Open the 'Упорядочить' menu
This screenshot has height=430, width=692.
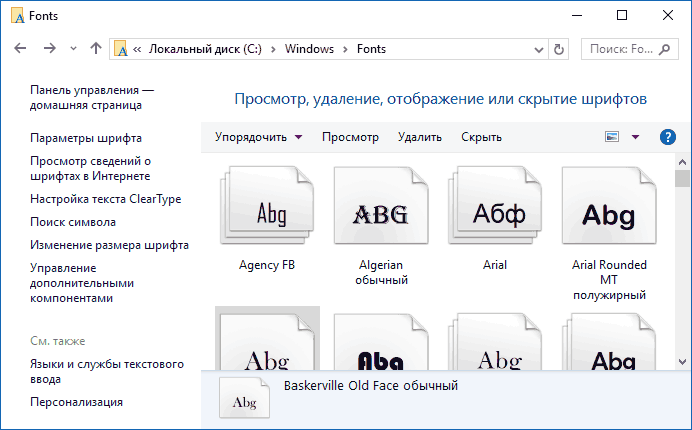coord(259,137)
